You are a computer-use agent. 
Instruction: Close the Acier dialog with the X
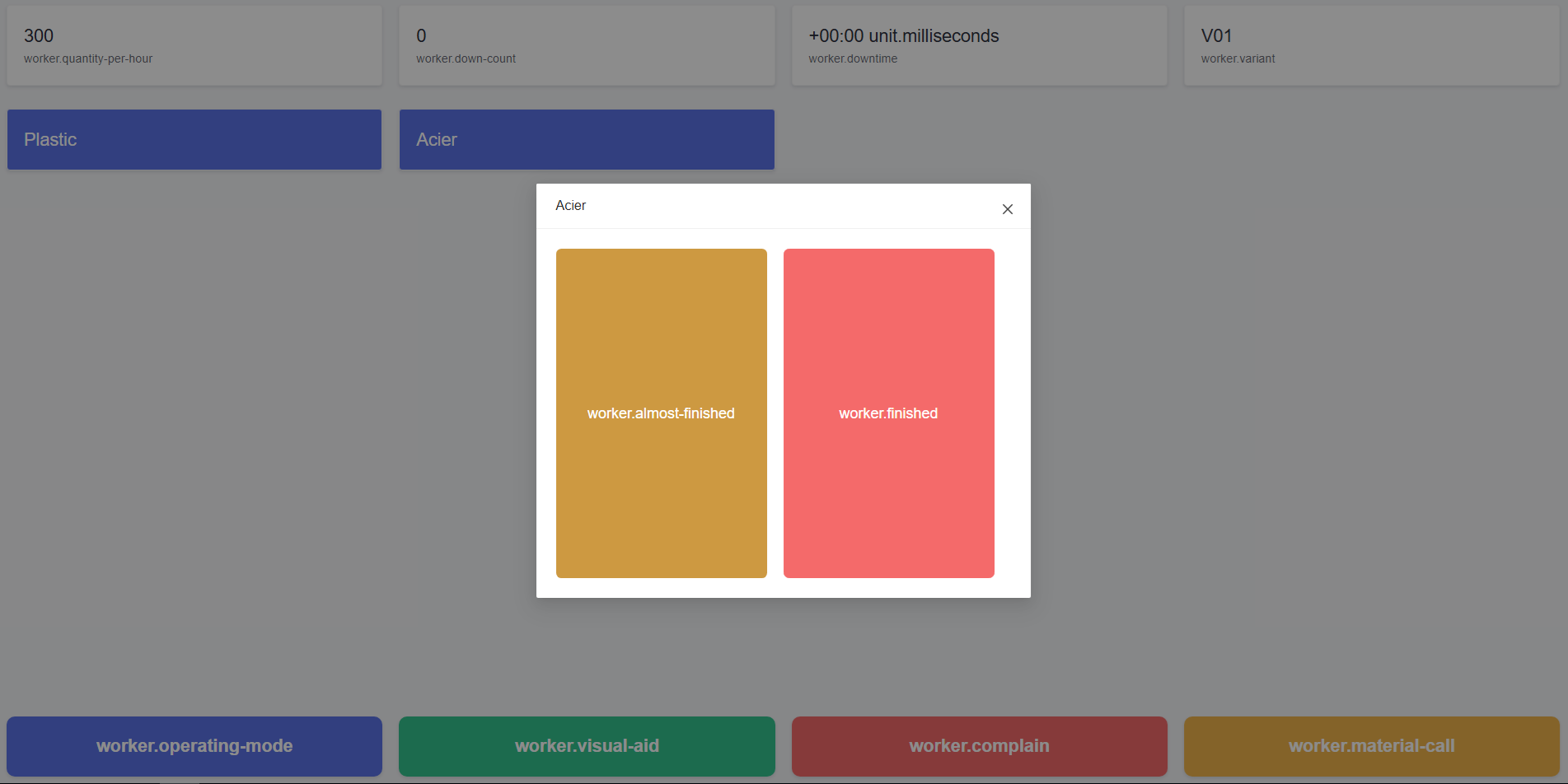(1007, 209)
